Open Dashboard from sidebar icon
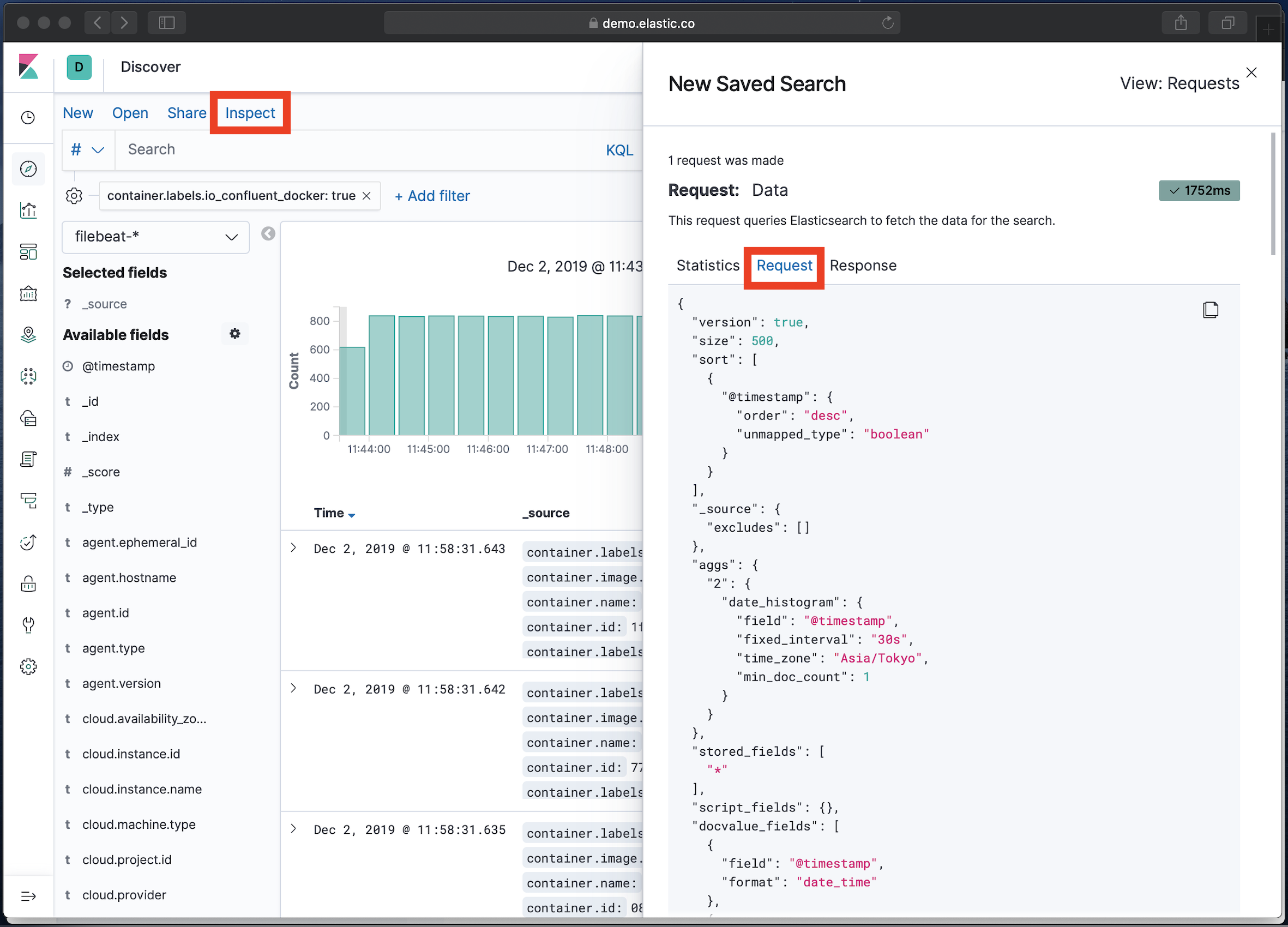The image size is (1288, 927). pos(28,251)
